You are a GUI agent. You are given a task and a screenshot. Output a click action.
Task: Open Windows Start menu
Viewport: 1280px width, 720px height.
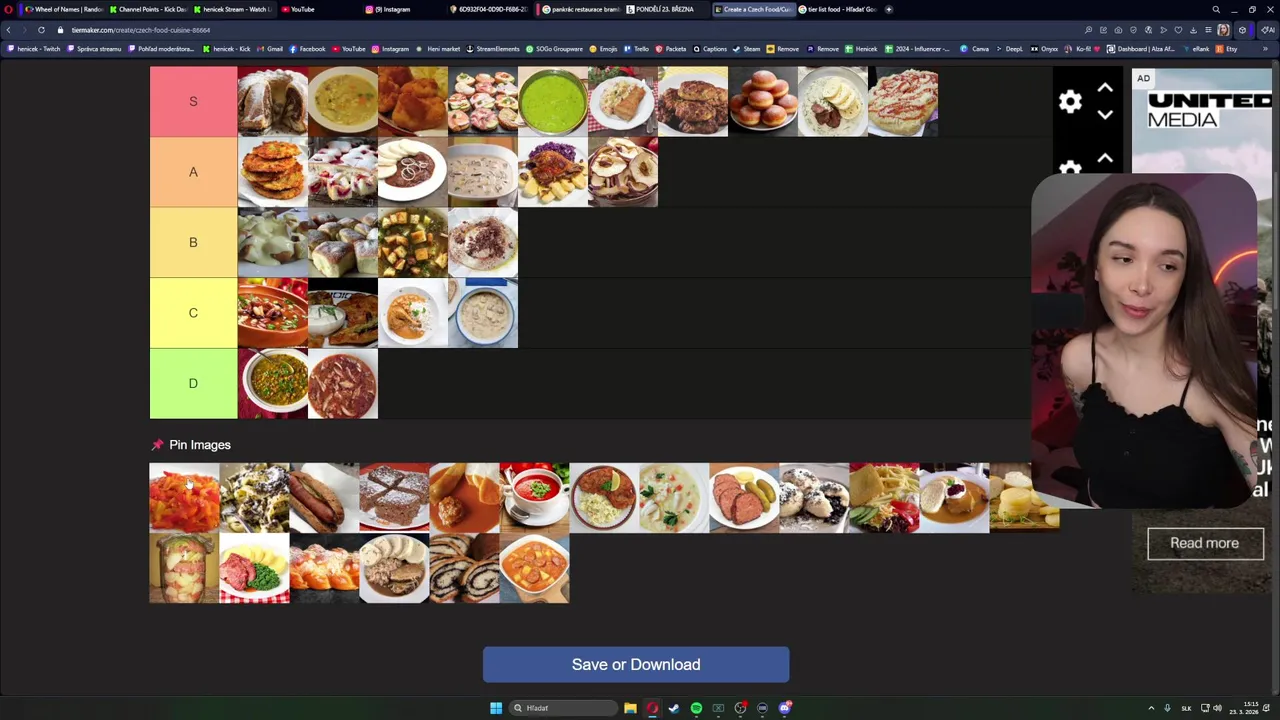[x=495, y=708]
